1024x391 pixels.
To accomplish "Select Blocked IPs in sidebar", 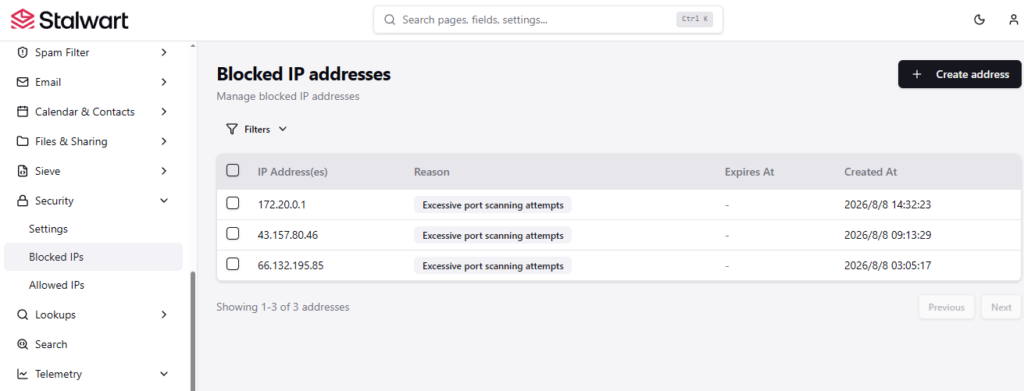I will (93, 257).
